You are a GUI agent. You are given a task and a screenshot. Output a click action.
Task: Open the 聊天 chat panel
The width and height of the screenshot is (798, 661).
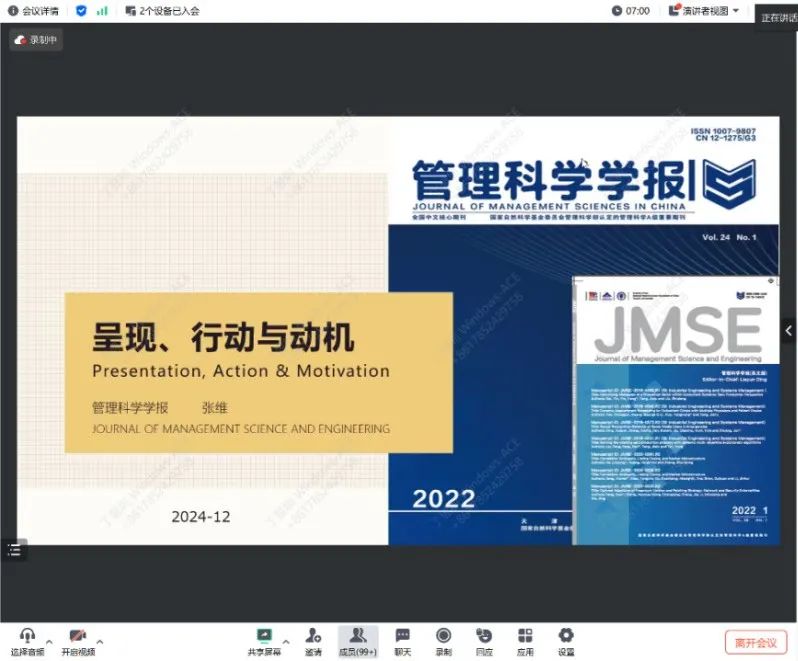(402, 636)
